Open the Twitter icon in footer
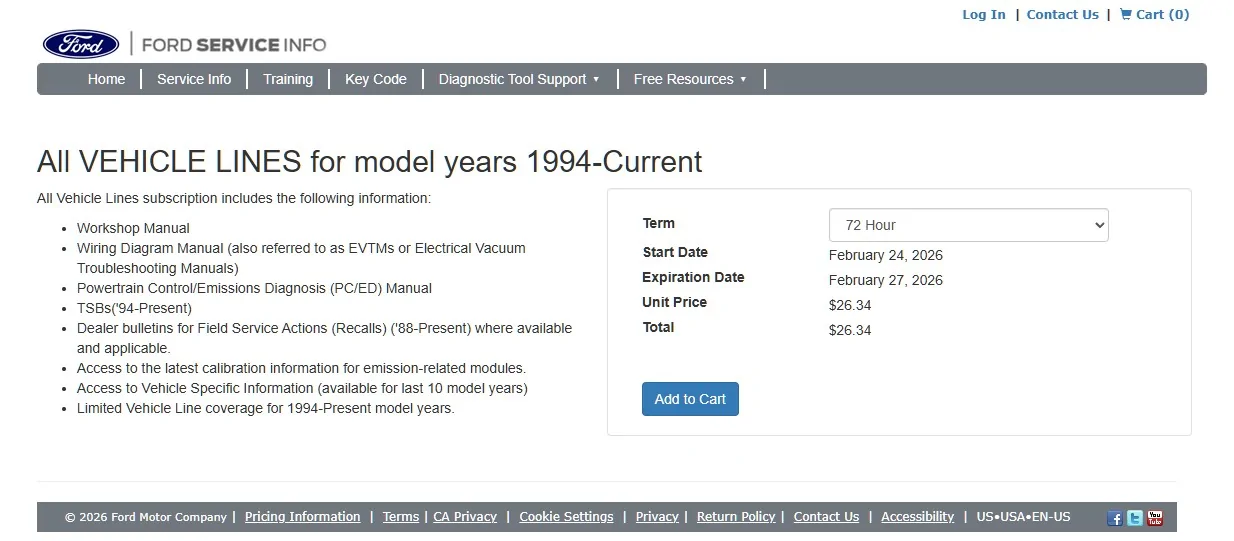This screenshot has height=541, width=1234. pyautogui.click(x=1135, y=518)
